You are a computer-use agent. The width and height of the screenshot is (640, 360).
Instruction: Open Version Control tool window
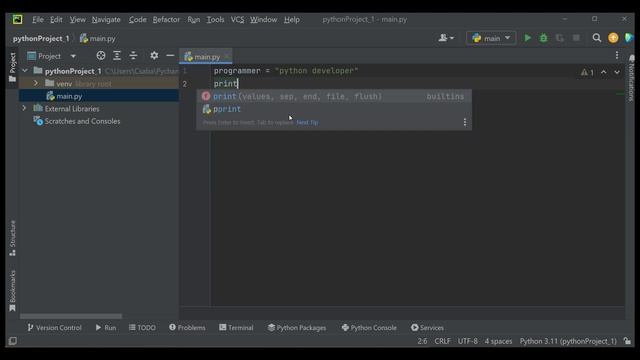(55, 327)
